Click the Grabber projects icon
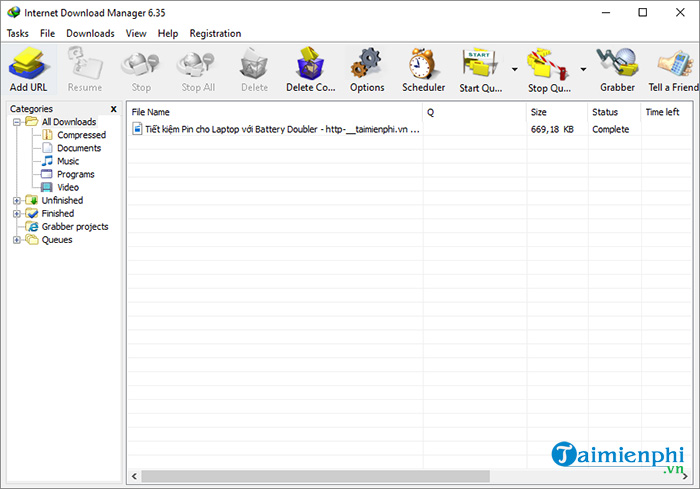Image resolution: width=700 pixels, height=489 pixels. click(32, 226)
